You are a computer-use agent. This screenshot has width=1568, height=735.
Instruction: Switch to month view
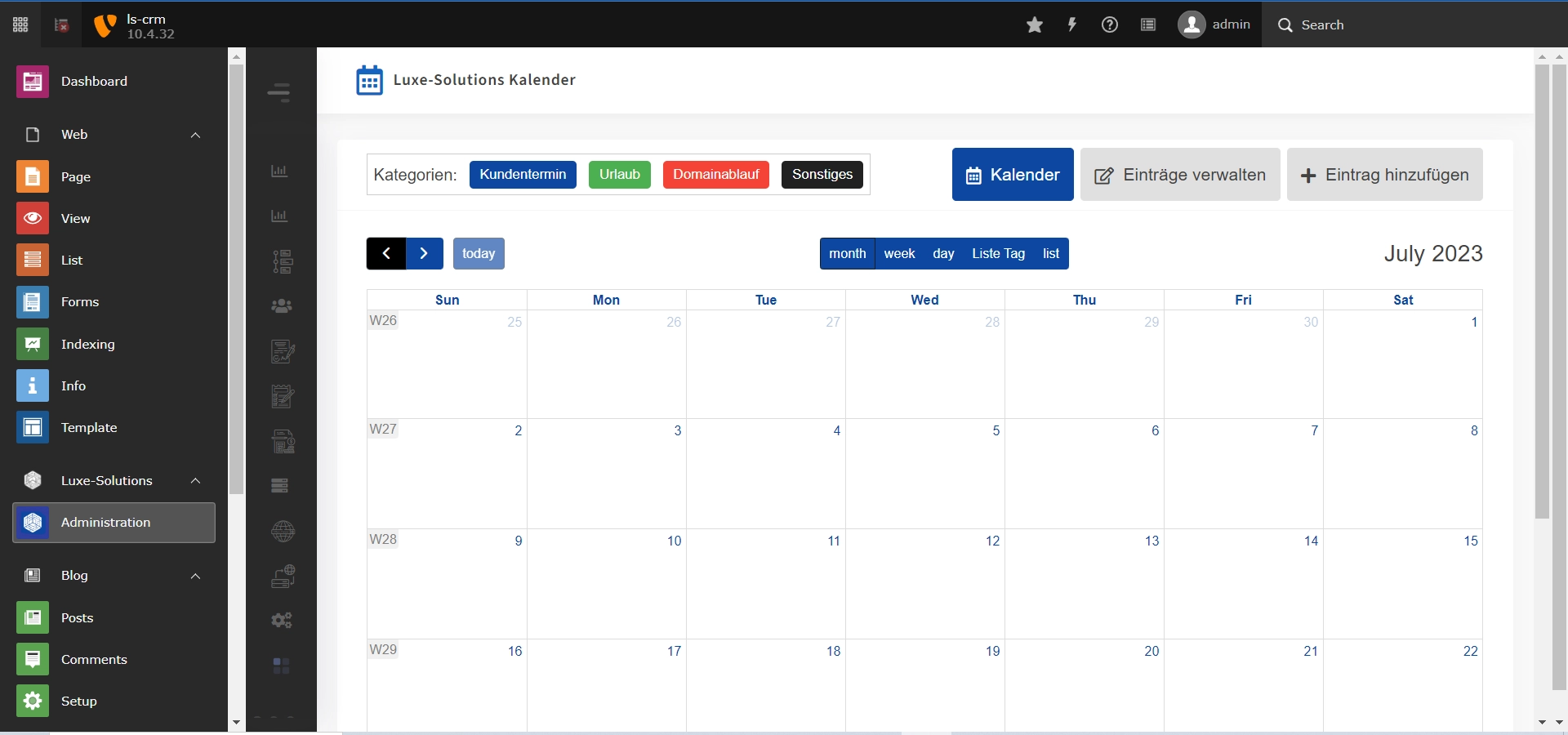tap(847, 253)
